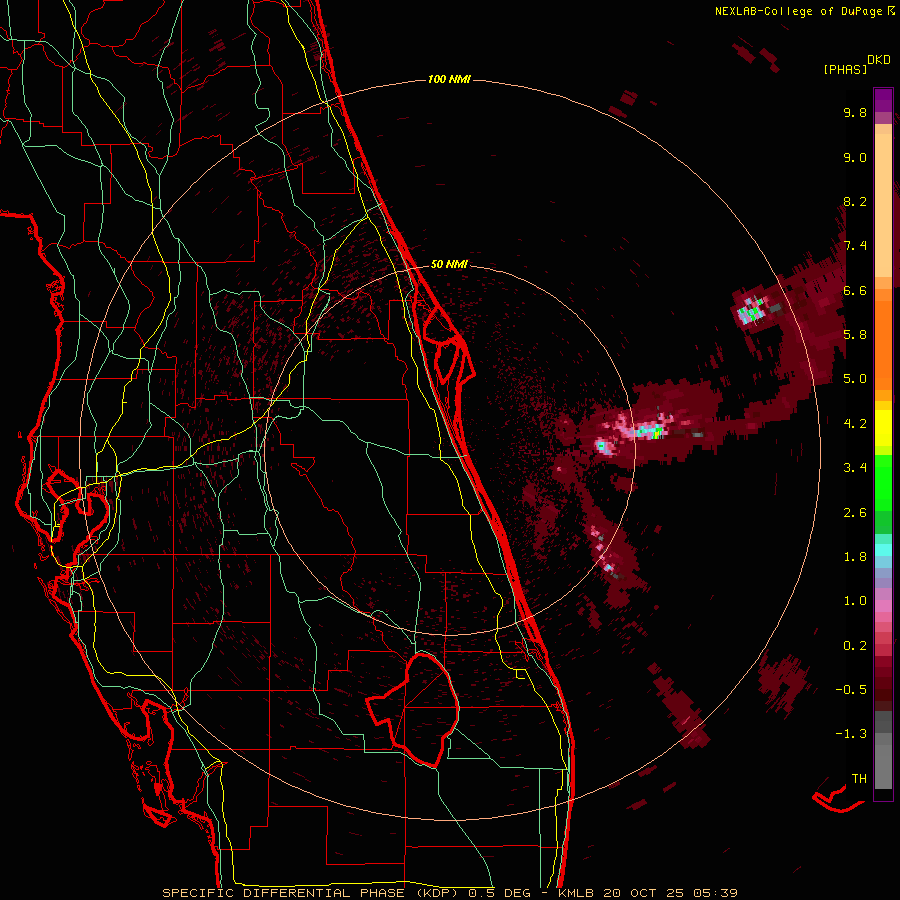Select the 5.8 color scale value
Viewport: 900px width, 900px height.
pos(855,335)
